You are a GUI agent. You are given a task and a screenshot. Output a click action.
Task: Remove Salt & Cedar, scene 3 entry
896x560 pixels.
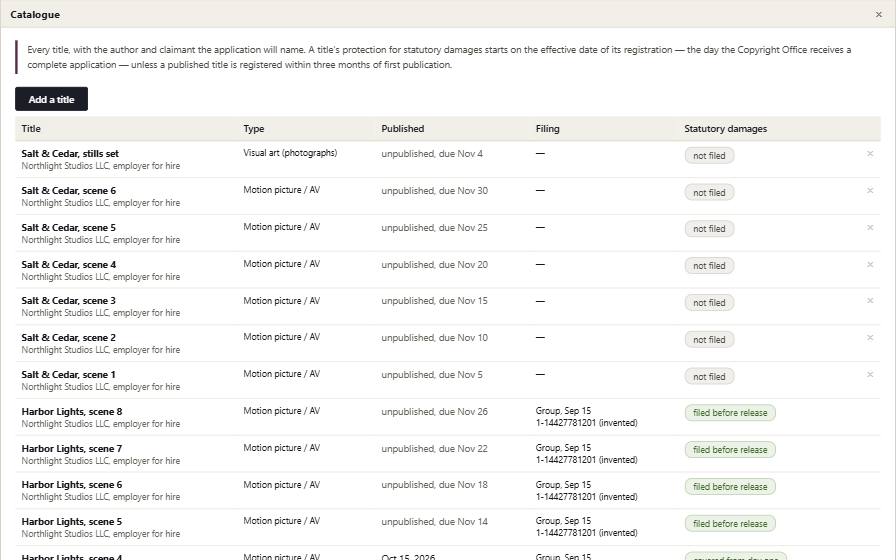(x=870, y=301)
